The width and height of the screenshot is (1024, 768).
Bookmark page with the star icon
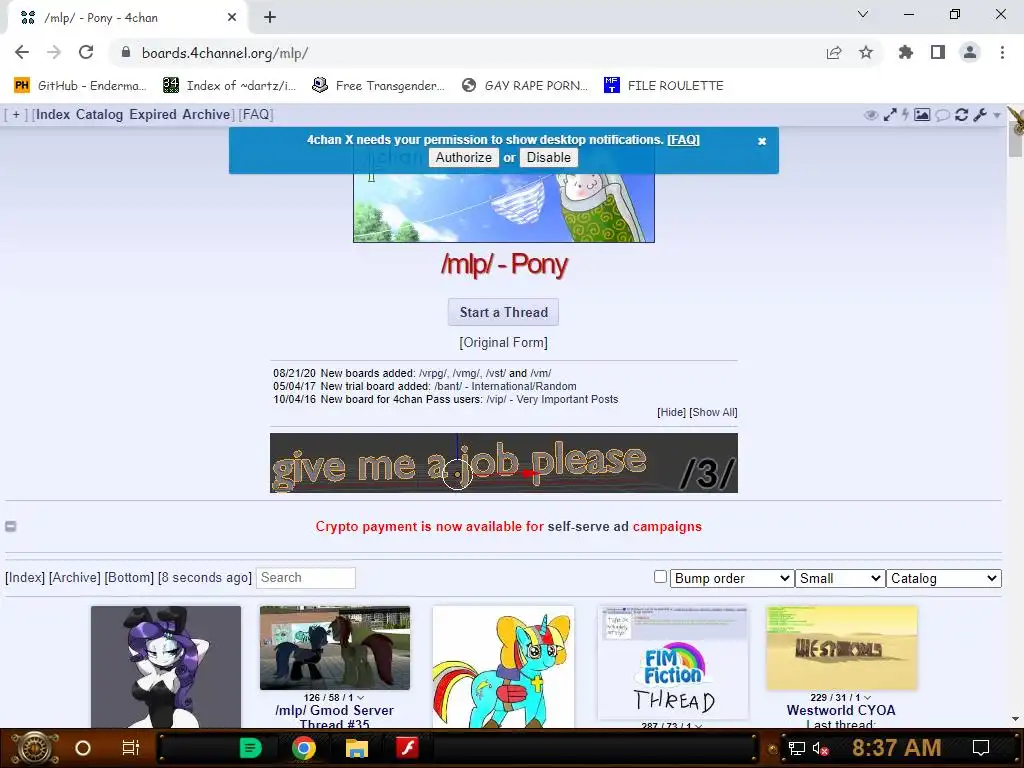click(x=866, y=52)
